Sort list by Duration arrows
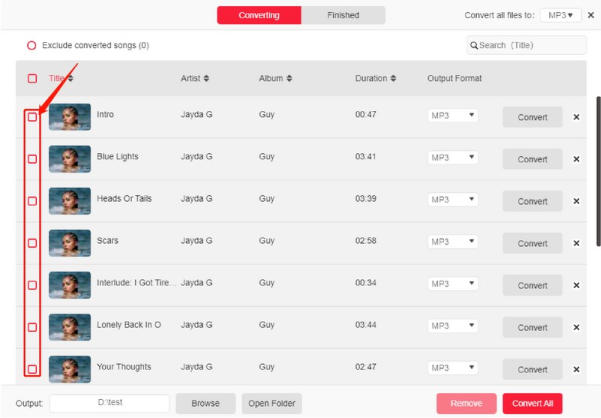The width and height of the screenshot is (601, 418). coord(393,78)
